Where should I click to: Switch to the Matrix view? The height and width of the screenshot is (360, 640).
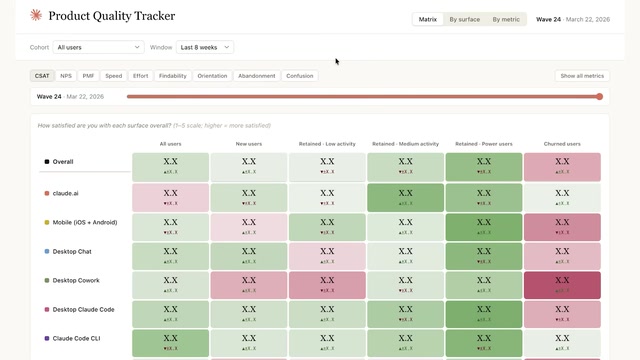pyautogui.click(x=428, y=19)
